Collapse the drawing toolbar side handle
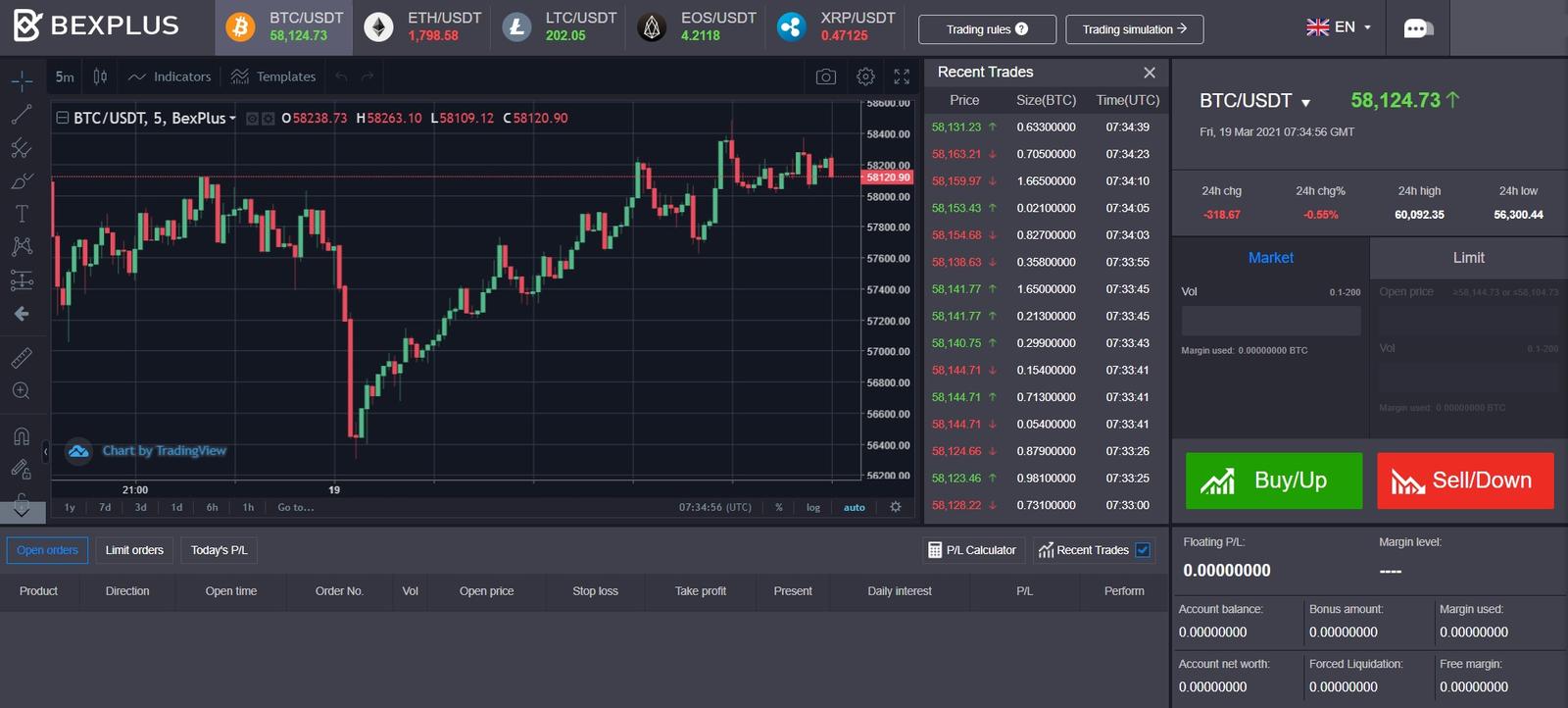The width and height of the screenshot is (1568, 708). click(46, 451)
